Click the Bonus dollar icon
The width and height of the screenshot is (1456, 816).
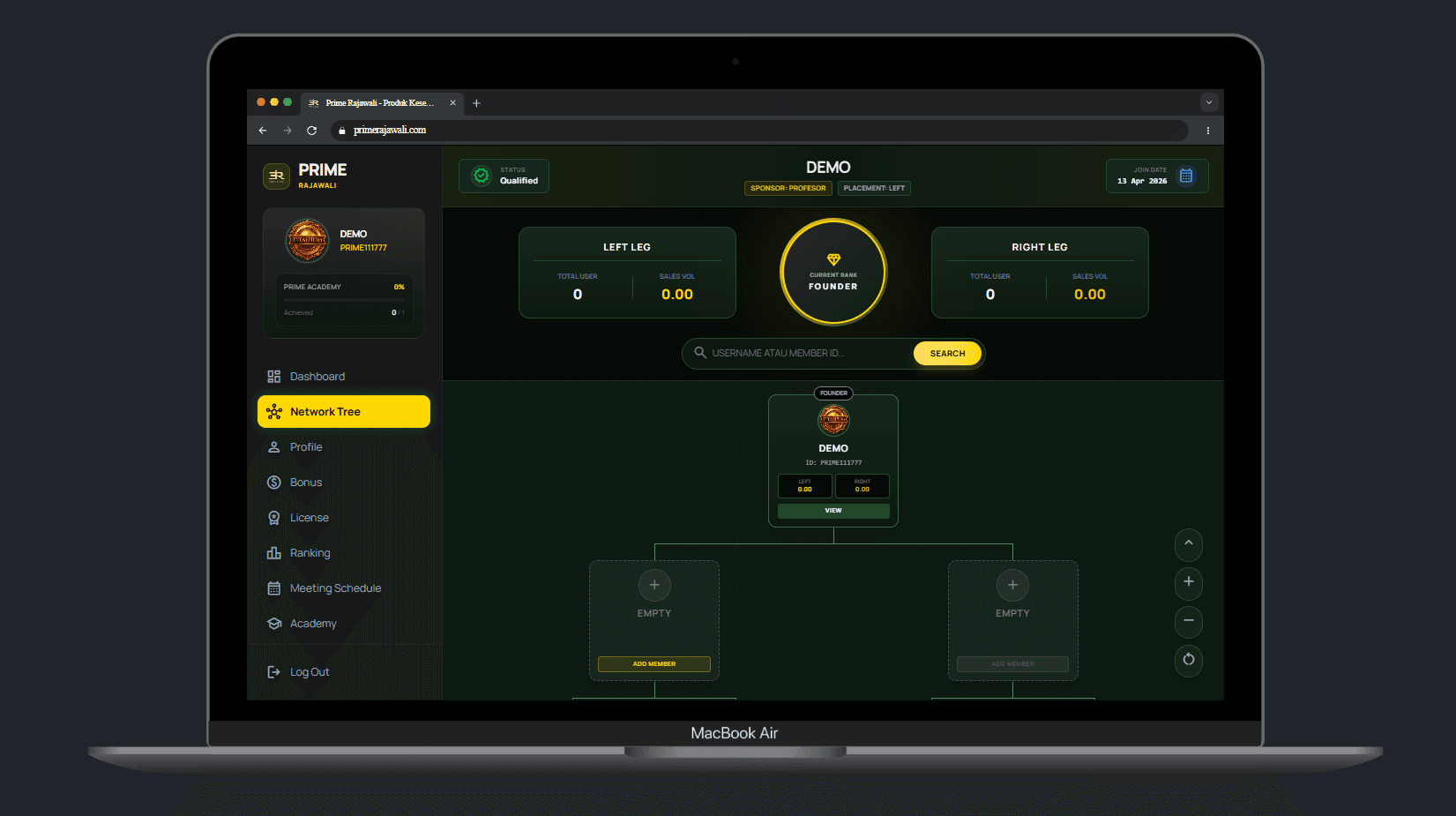pos(274,483)
